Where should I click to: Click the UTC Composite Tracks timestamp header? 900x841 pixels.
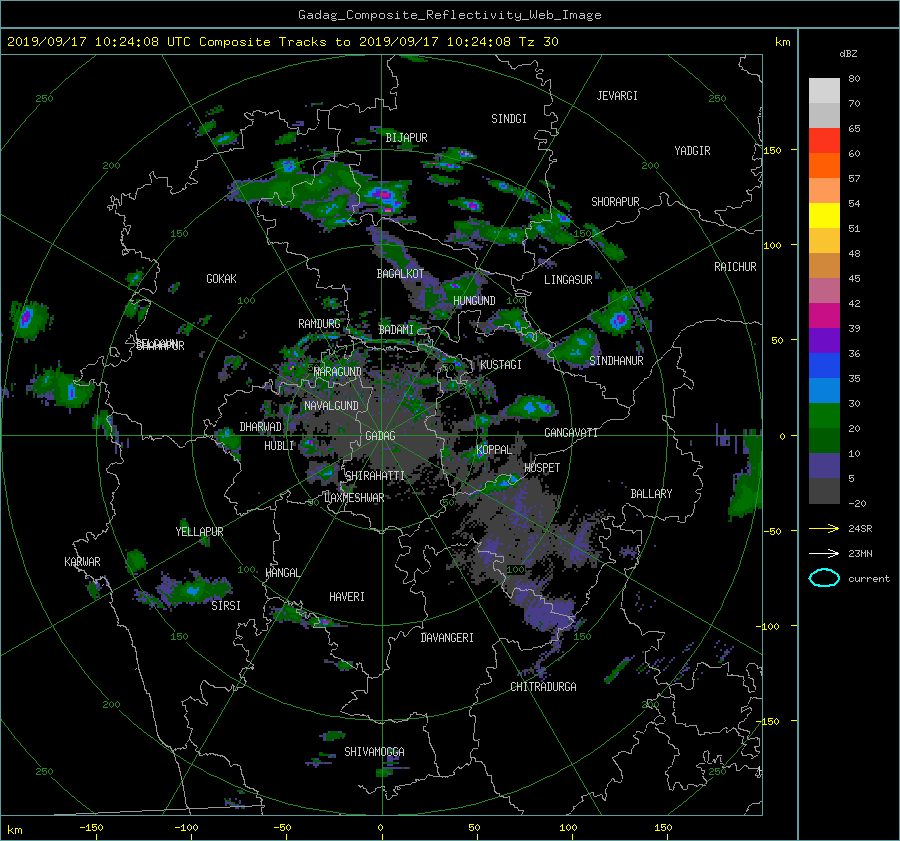[282, 42]
